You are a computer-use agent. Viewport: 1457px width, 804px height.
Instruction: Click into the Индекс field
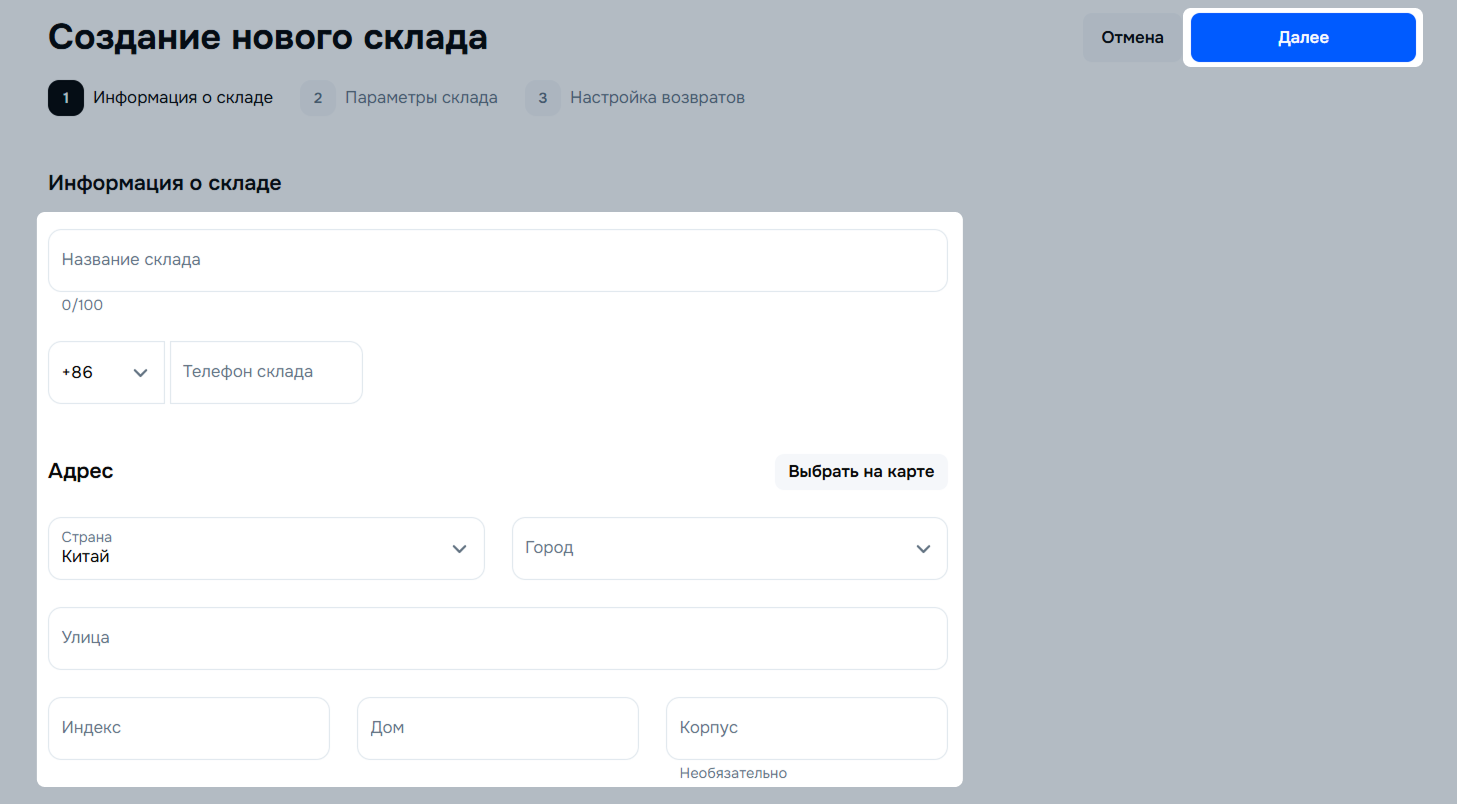pyautogui.click(x=189, y=728)
